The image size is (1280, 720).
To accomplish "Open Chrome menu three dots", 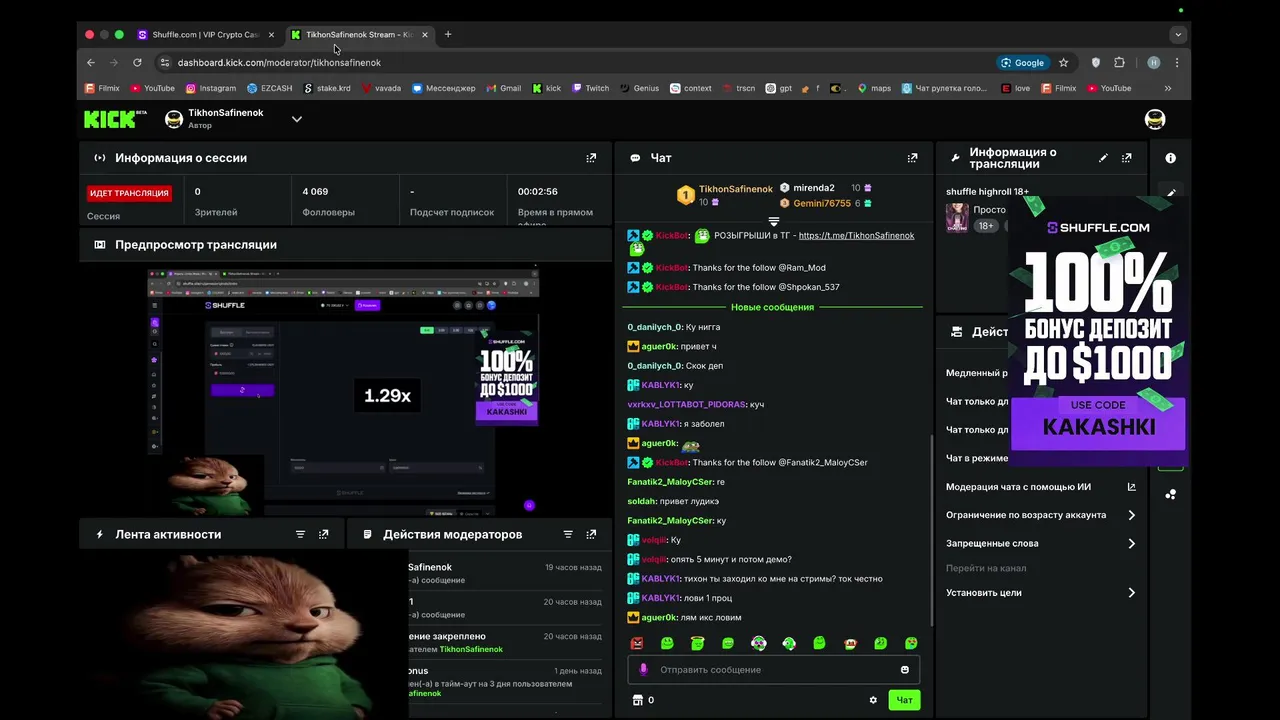I will 1176,62.
